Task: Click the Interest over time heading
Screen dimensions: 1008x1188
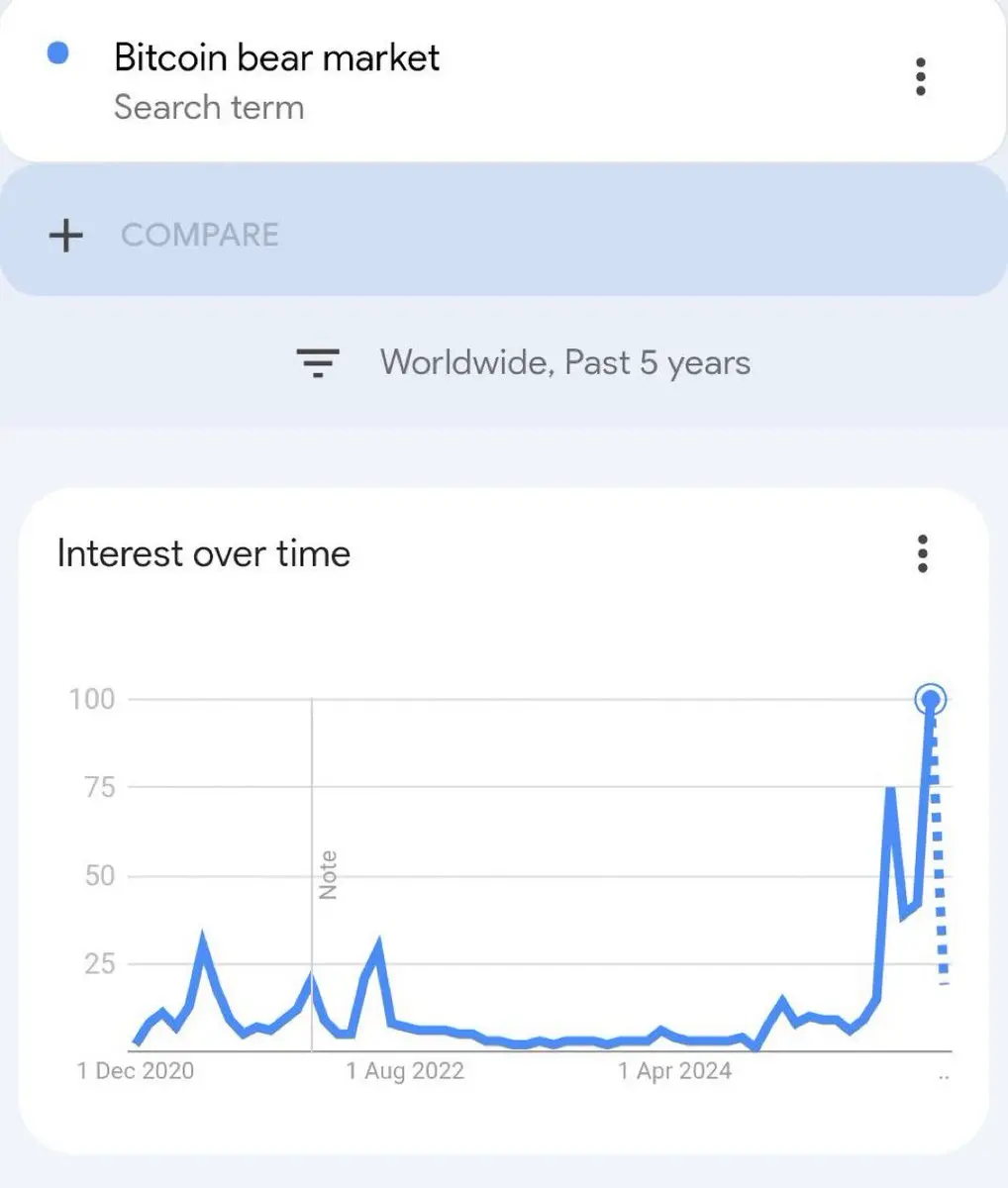Action: pos(204,553)
